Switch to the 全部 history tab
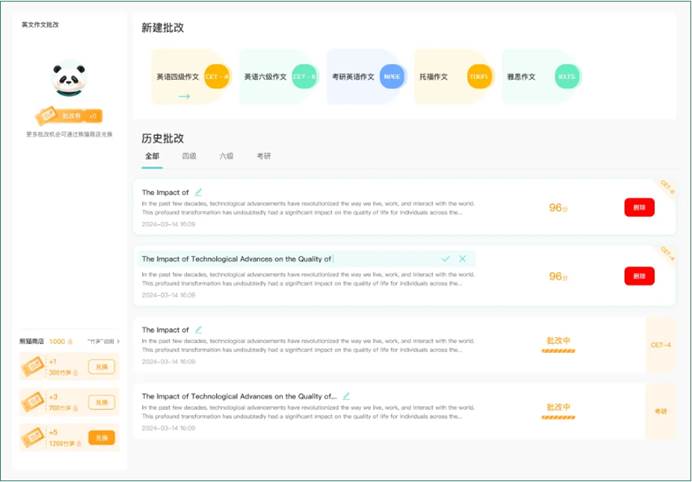 (152, 157)
